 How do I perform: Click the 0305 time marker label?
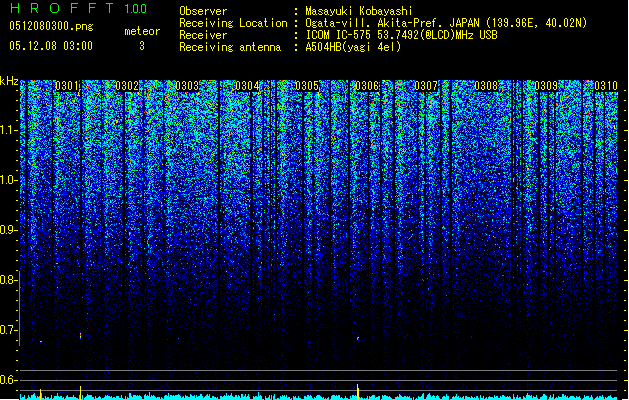point(307,86)
